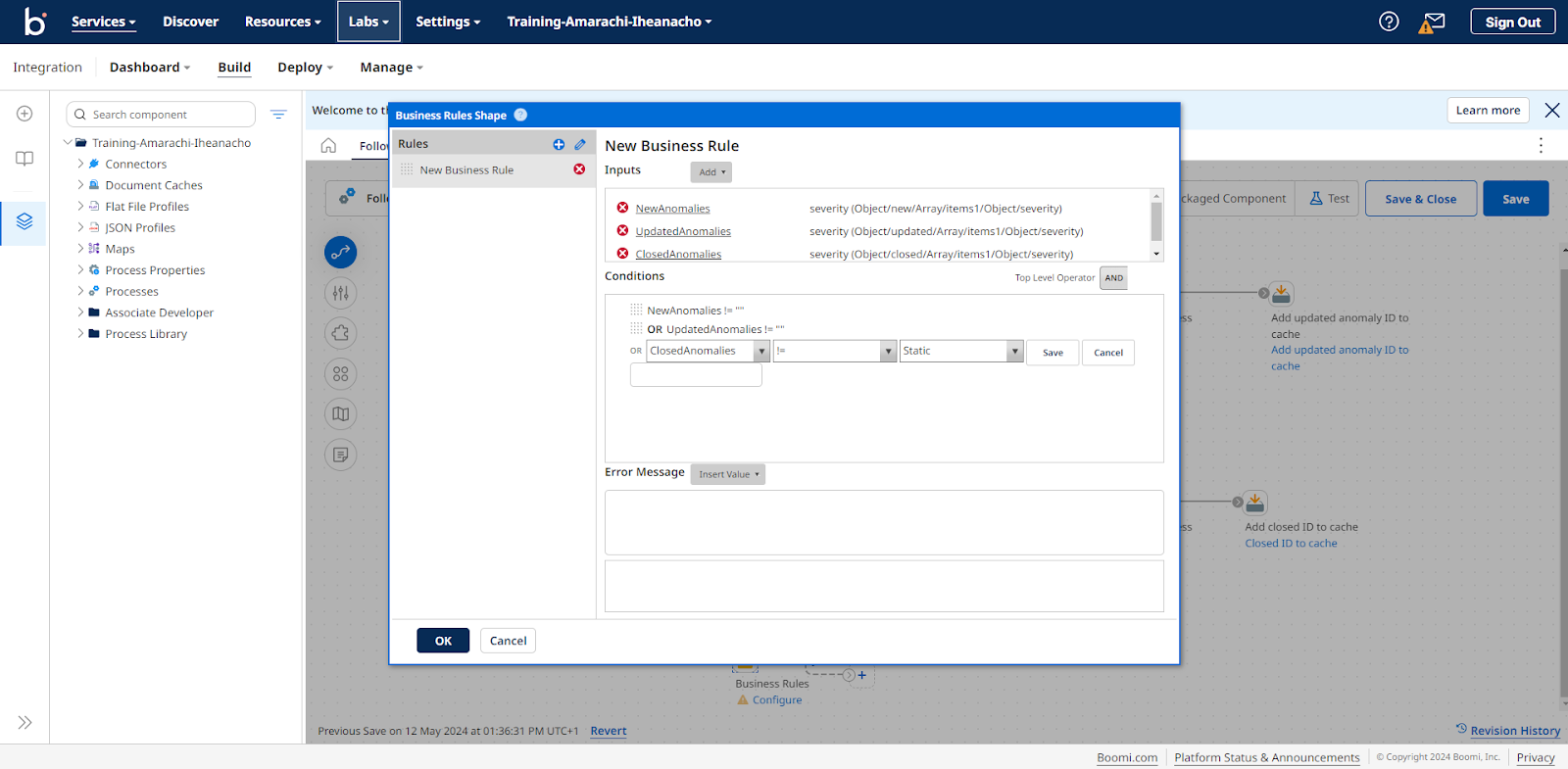Image resolution: width=1568 pixels, height=769 pixels.
Task: Go to the home icon tab
Action: [x=328, y=146]
